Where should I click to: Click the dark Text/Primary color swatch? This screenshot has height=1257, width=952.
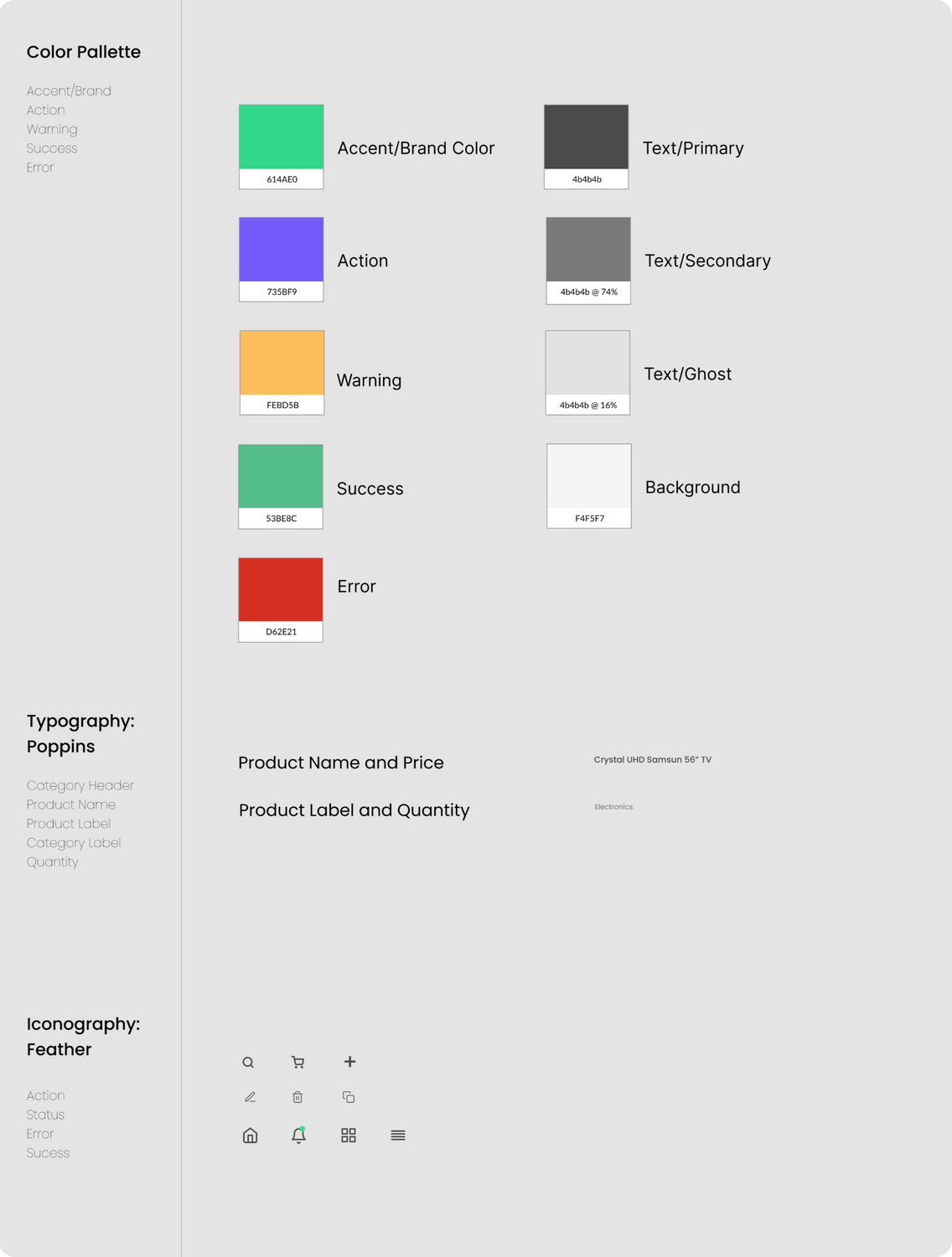(x=587, y=137)
